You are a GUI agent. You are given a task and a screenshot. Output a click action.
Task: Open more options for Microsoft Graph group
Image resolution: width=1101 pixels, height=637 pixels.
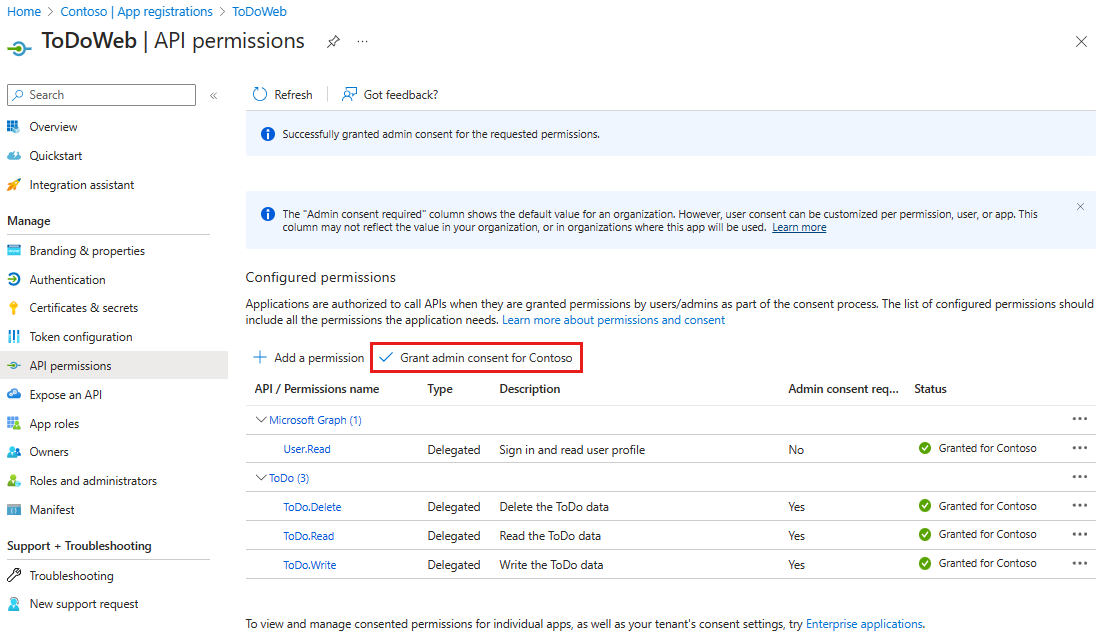click(1079, 419)
